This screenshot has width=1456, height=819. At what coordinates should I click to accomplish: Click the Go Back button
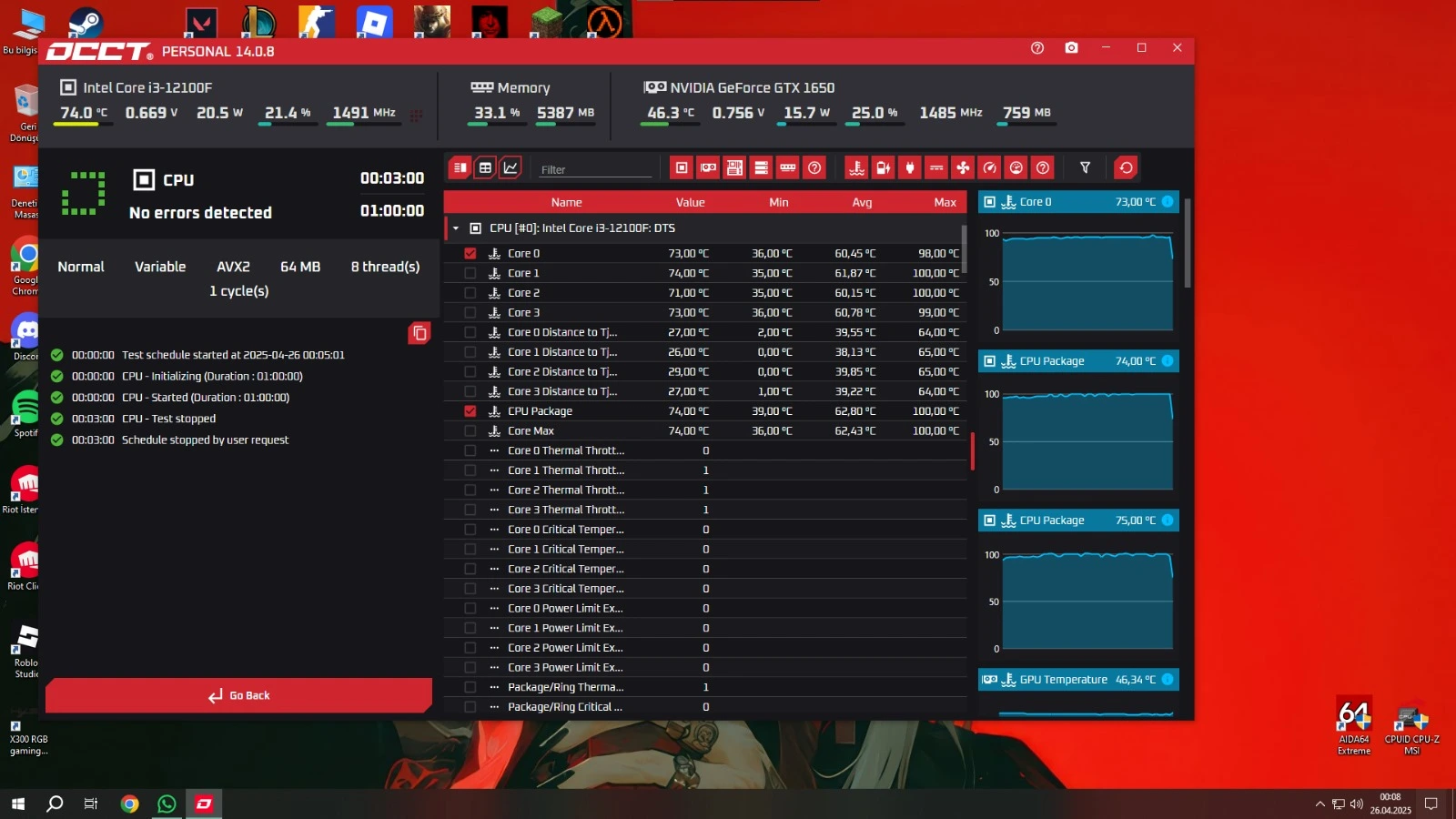tap(238, 695)
